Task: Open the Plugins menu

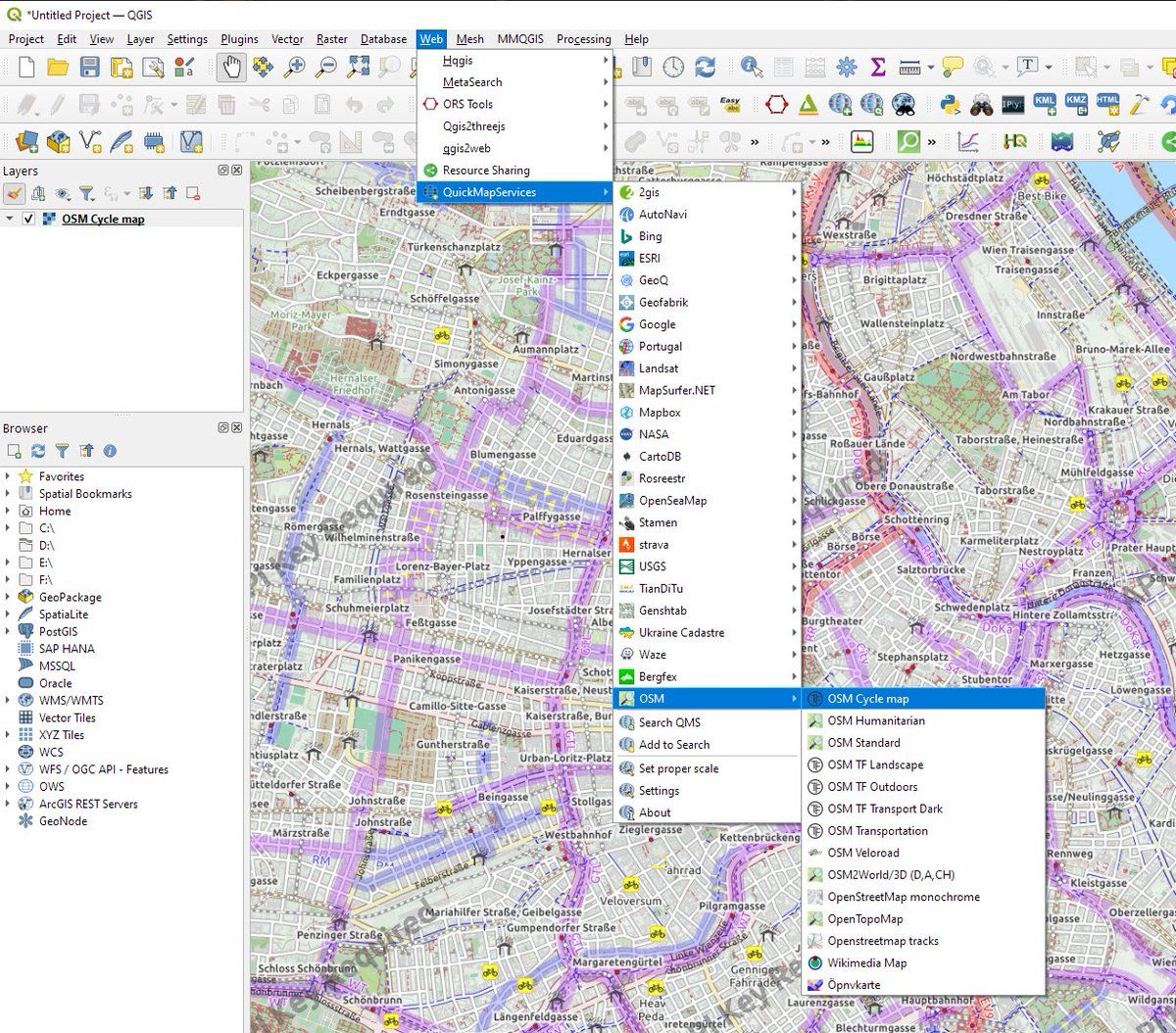Action: click(239, 39)
